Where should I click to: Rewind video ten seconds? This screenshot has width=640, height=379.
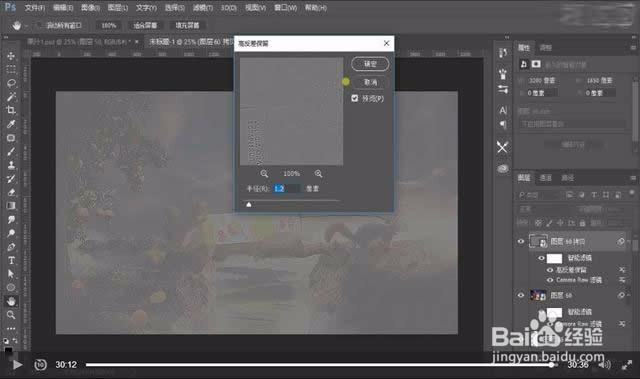(x=40, y=364)
